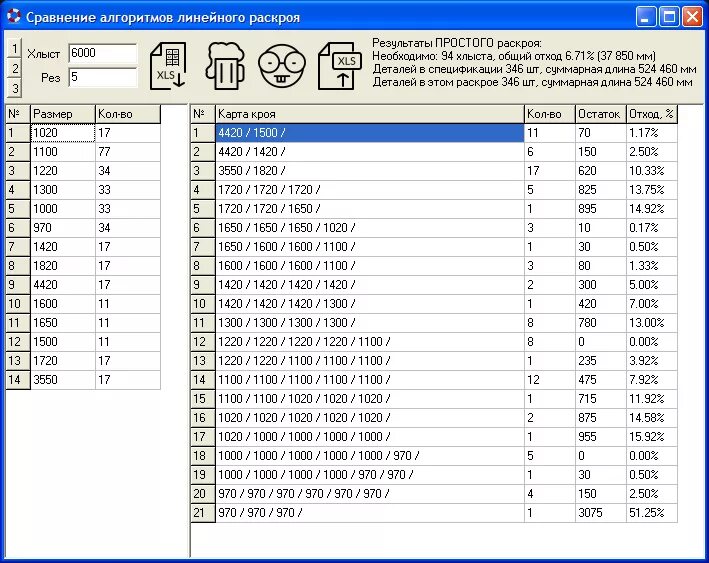Screen dimensions: 709x563
Task: Click the XLS import spreadsheet icon
Action: (168, 66)
